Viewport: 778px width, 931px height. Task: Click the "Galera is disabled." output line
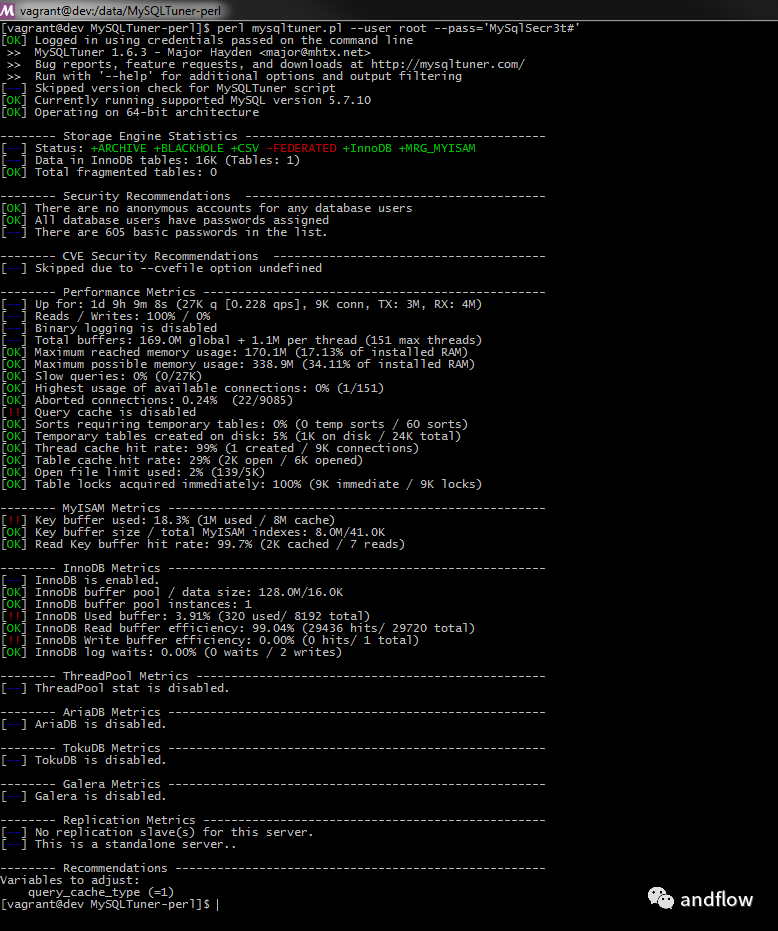coord(100,796)
